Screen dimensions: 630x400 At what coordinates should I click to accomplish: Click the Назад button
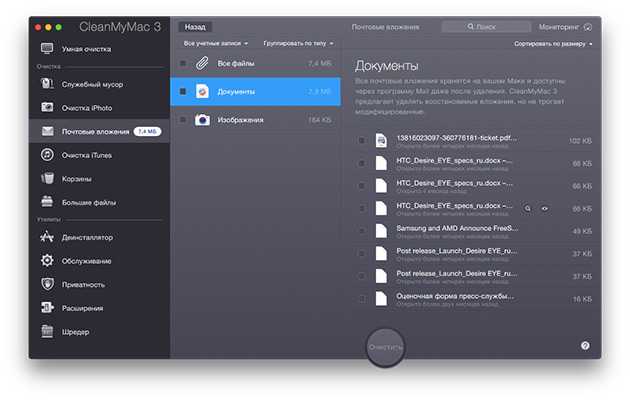coord(195,27)
